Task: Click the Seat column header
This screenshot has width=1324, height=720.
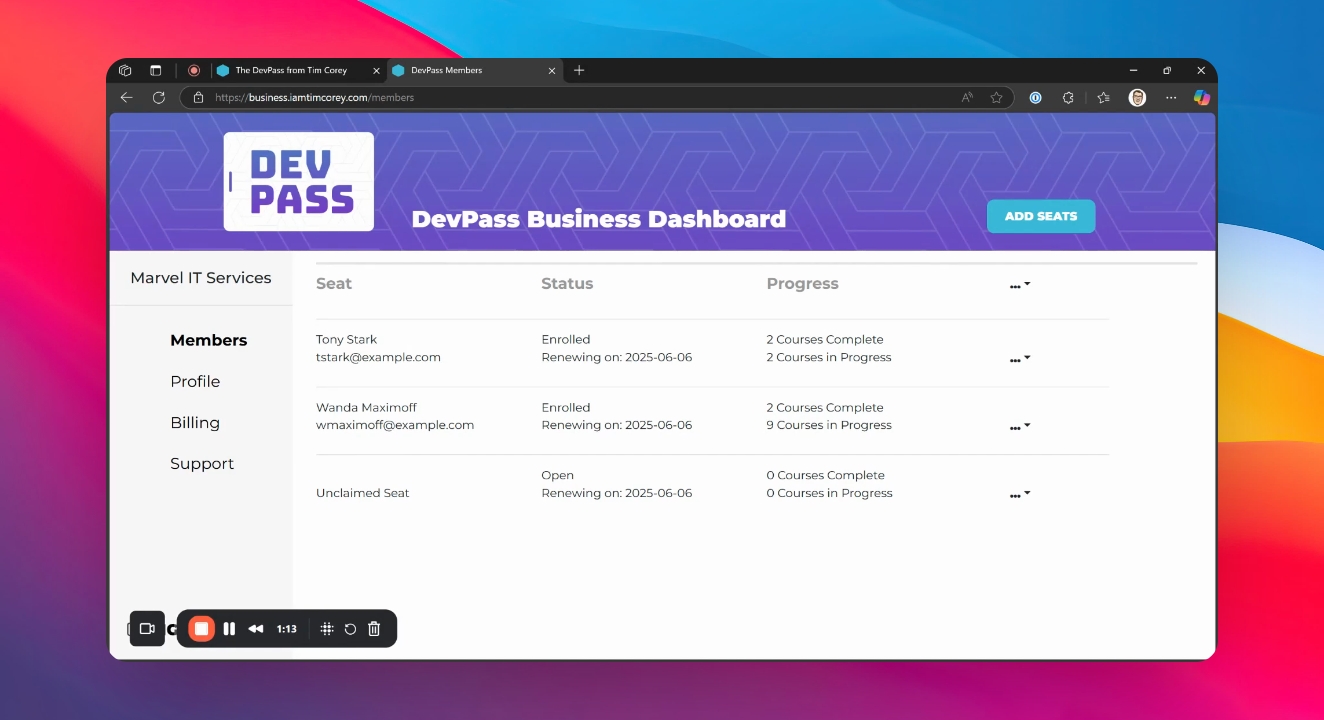Action: 334,284
